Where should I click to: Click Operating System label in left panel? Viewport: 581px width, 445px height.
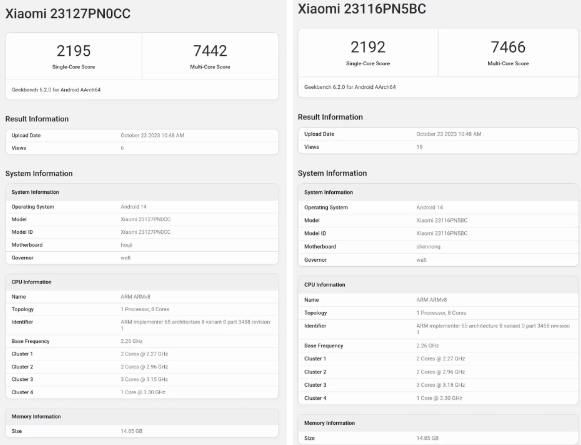tap(33, 207)
